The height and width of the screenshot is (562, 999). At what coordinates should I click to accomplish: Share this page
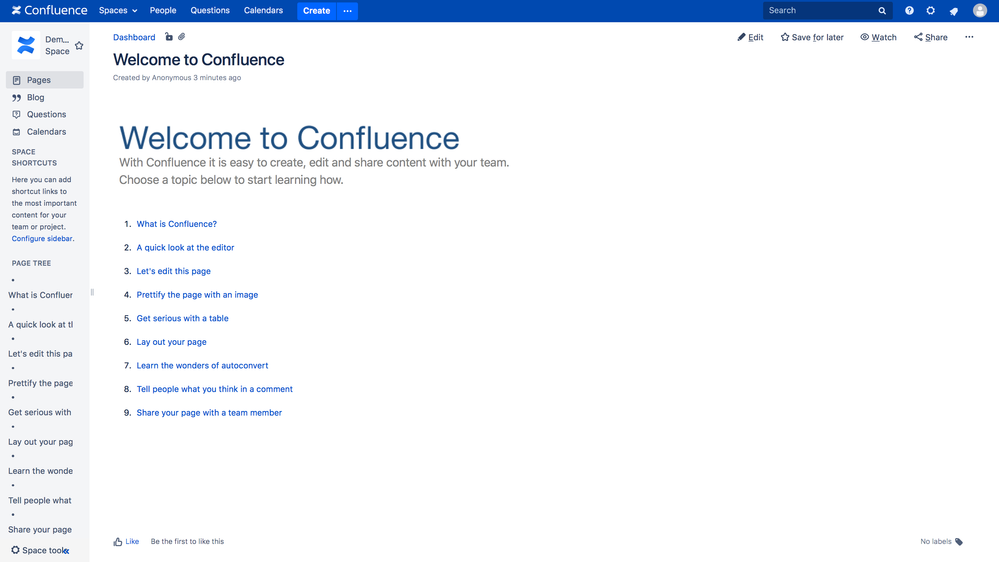pyautogui.click(x=930, y=37)
